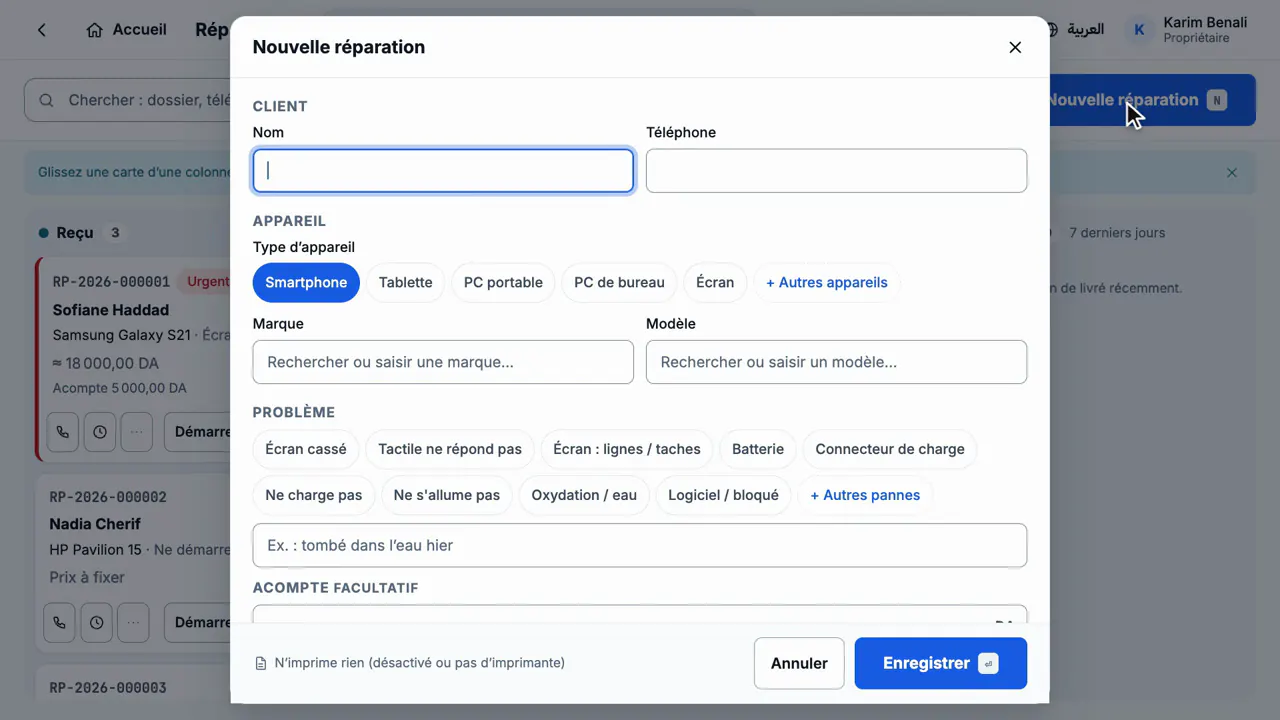
Task: Focus the Nom input field
Action: coord(443,171)
